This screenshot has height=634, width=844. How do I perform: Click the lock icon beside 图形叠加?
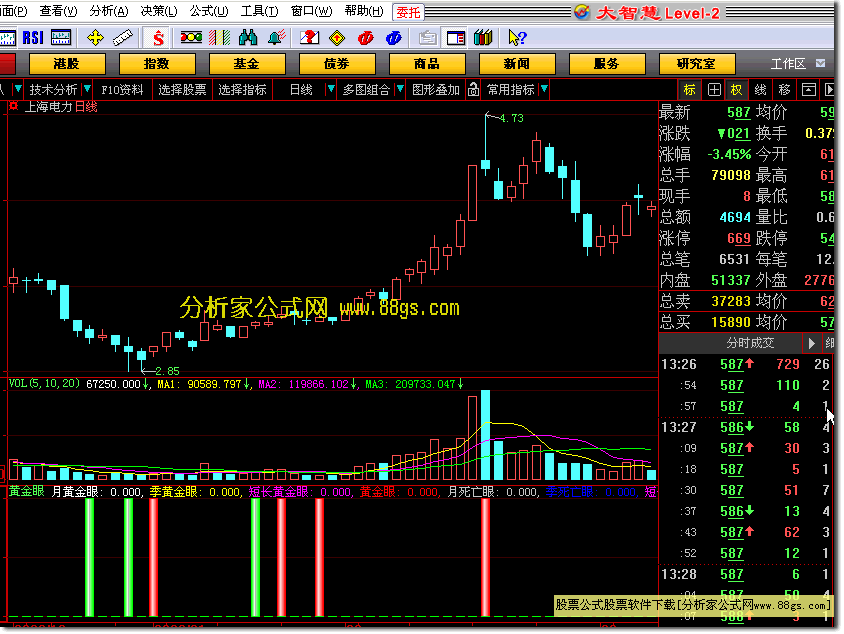click(473, 89)
